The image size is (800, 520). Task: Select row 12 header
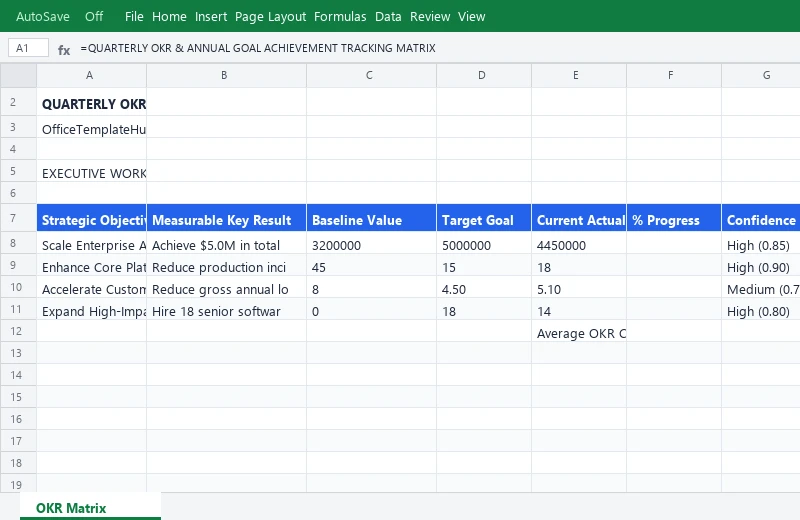pyautogui.click(x=18, y=331)
